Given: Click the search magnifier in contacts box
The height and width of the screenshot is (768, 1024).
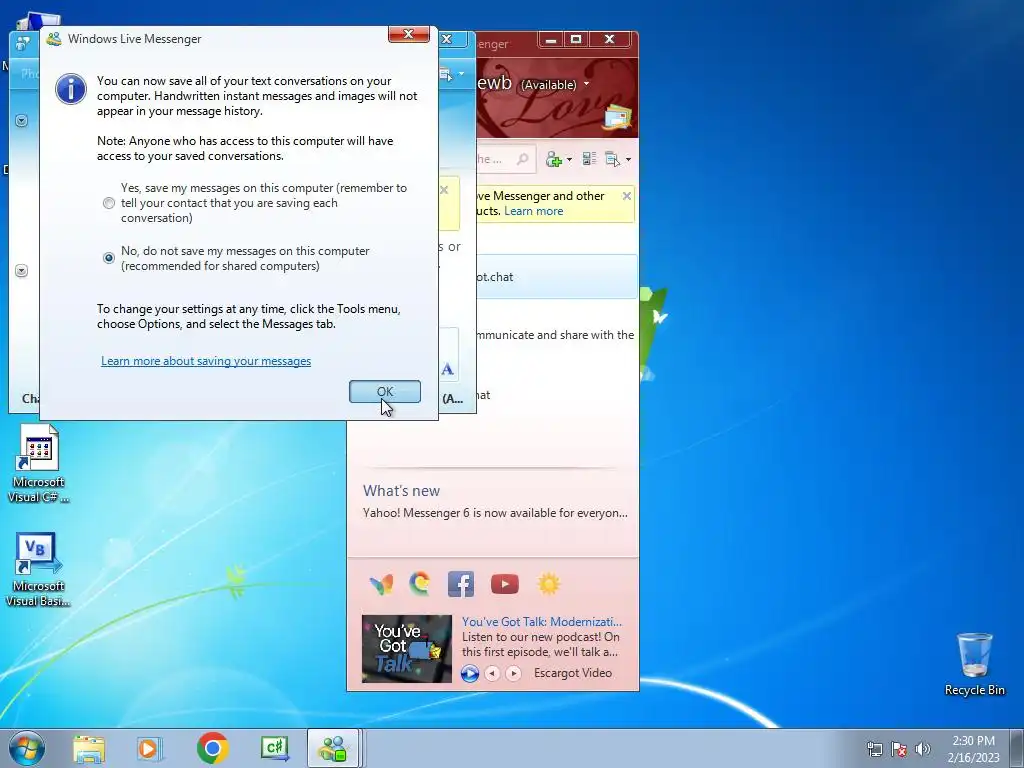Looking at the screenshot, I should click(522, 159).
